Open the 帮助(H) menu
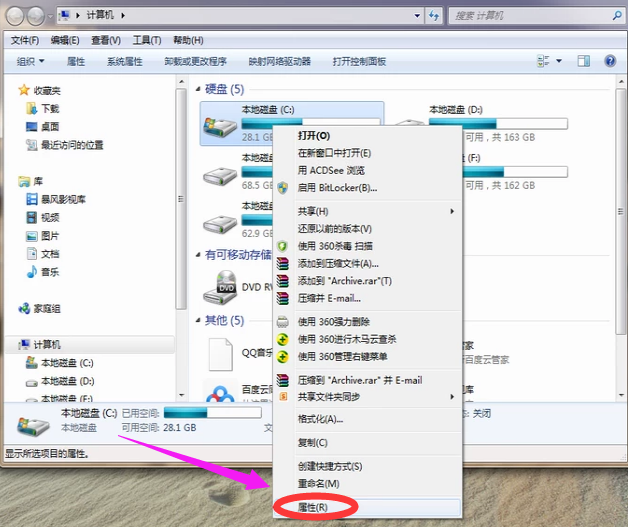Image resolution: width=630 pixels, height=528 pixels. [x=188, y=40]
